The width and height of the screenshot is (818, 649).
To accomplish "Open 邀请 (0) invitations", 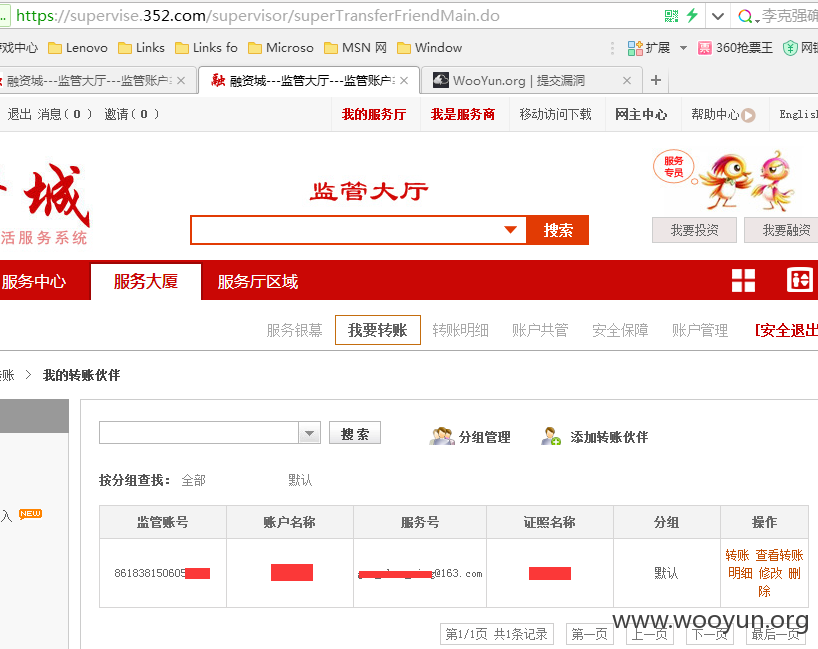I will (x=131, y=114).
